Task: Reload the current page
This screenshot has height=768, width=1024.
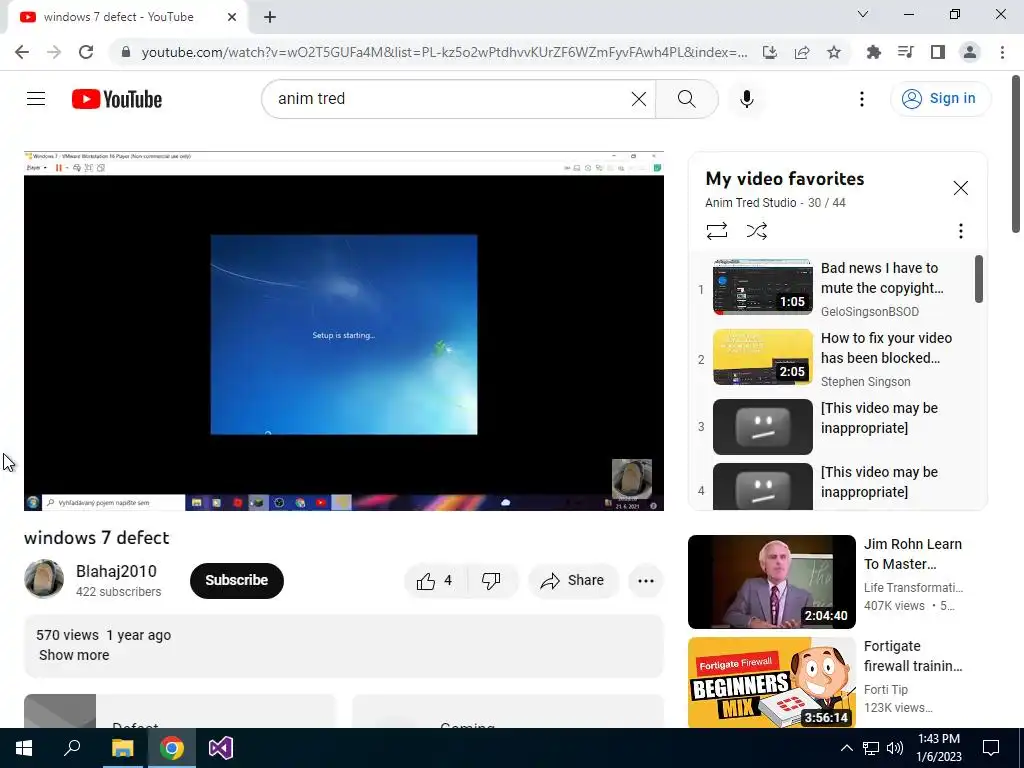Action: tap(86, 52)
